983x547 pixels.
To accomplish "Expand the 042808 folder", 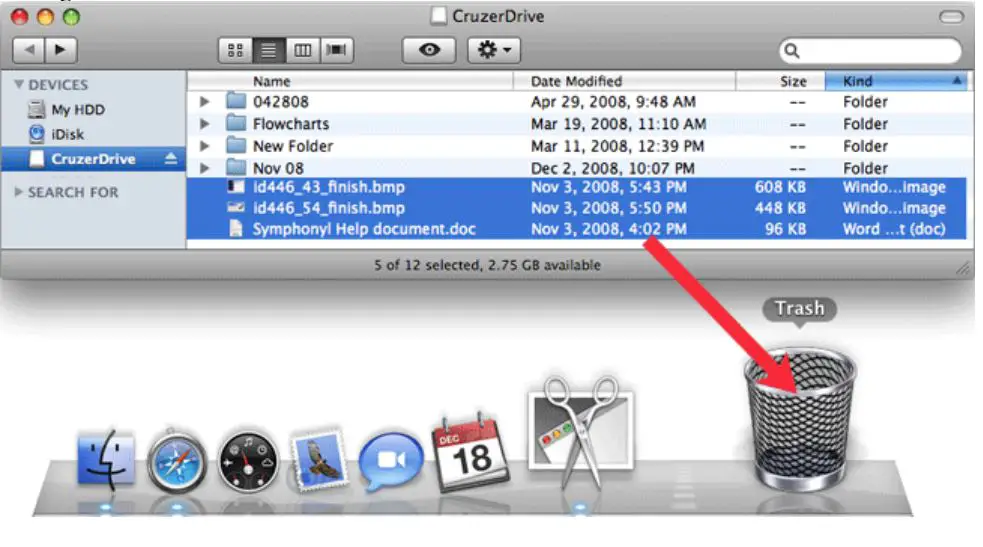I will [x=204, y=101].
